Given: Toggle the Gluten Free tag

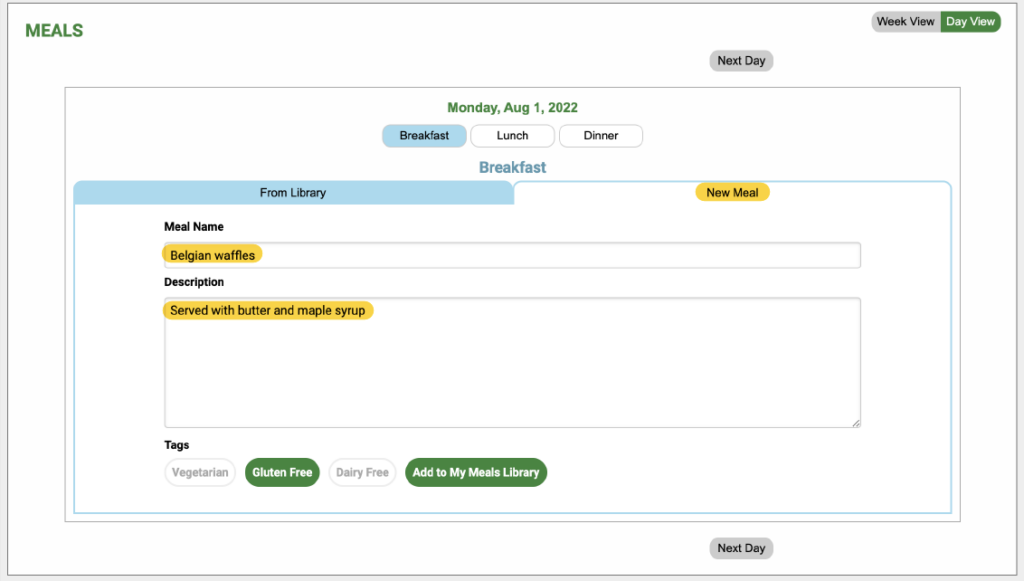Looking at the screenshot, I should point(282,473).
